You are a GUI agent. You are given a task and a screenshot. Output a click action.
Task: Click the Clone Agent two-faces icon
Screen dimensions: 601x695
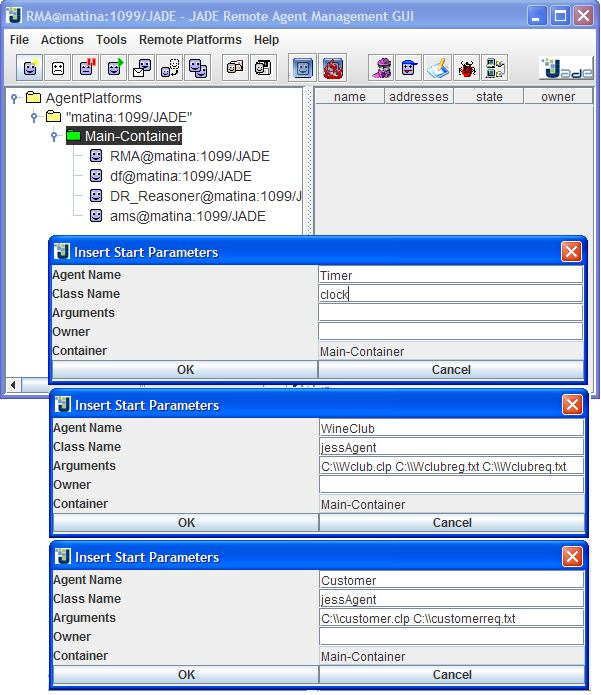198,68
